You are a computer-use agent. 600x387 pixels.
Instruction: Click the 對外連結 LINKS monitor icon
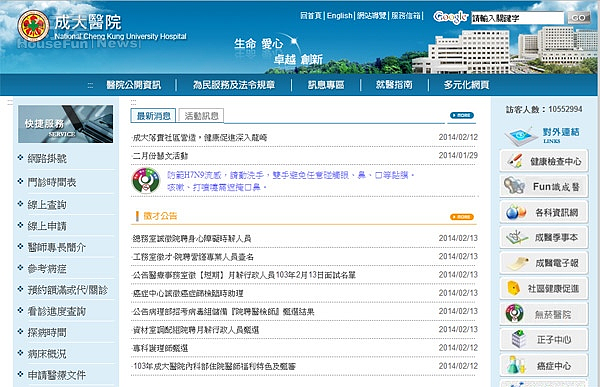(521, 136)
